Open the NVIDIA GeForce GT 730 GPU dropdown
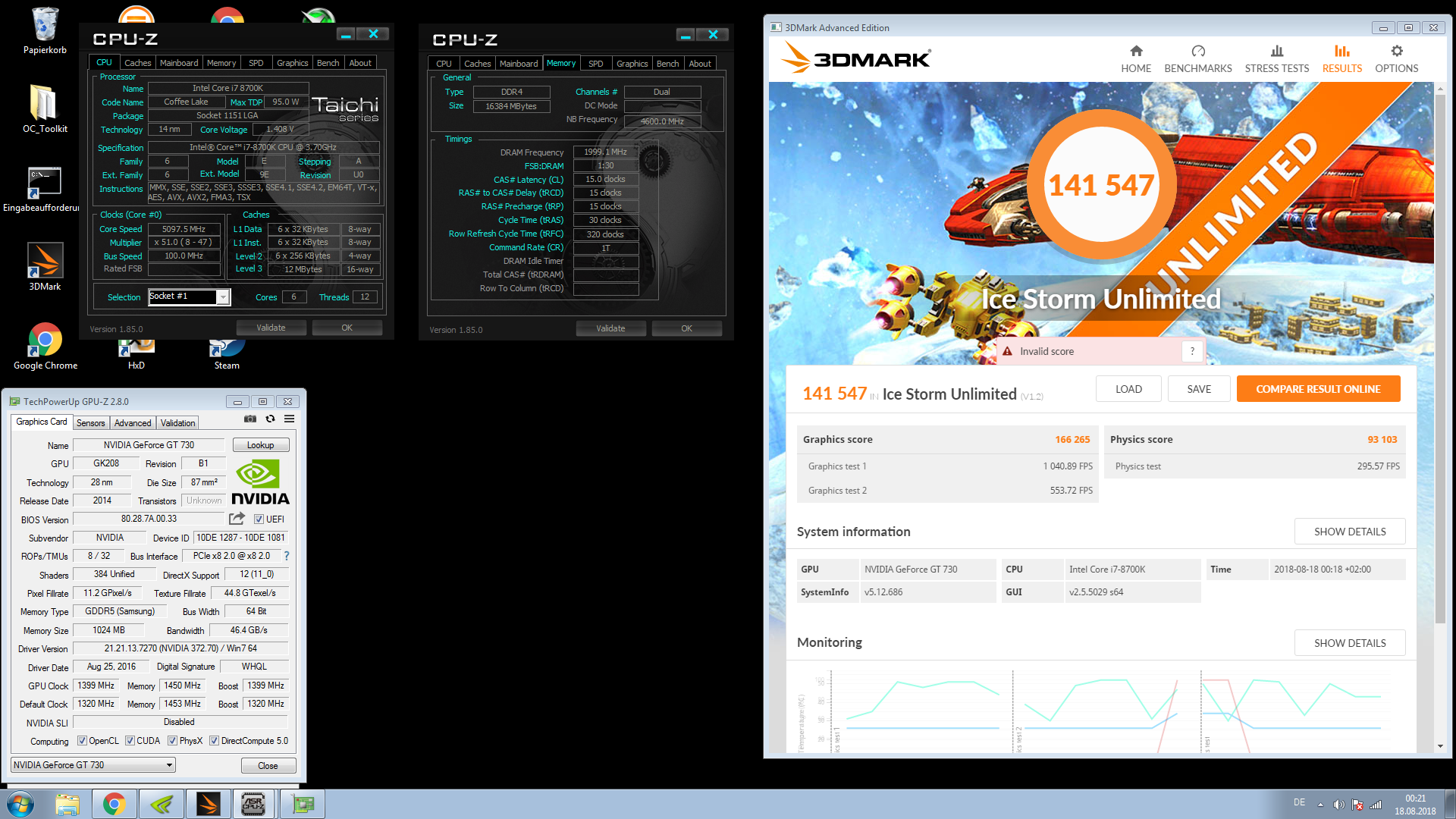1456x819 pixels. [93, 765]
